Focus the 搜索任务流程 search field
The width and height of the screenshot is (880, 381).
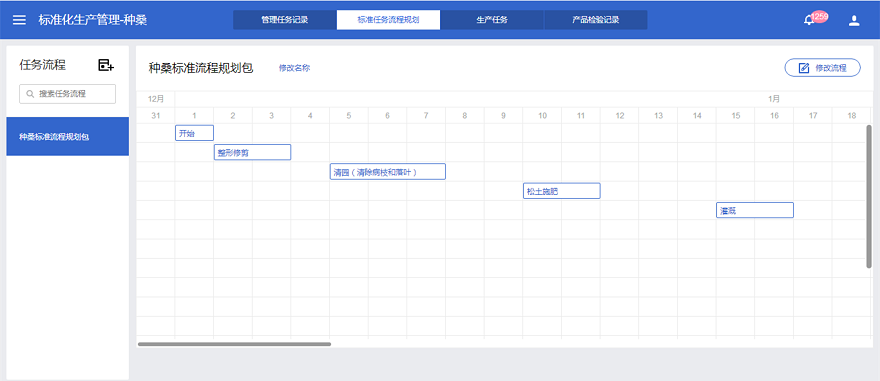[x=67, y=94]
